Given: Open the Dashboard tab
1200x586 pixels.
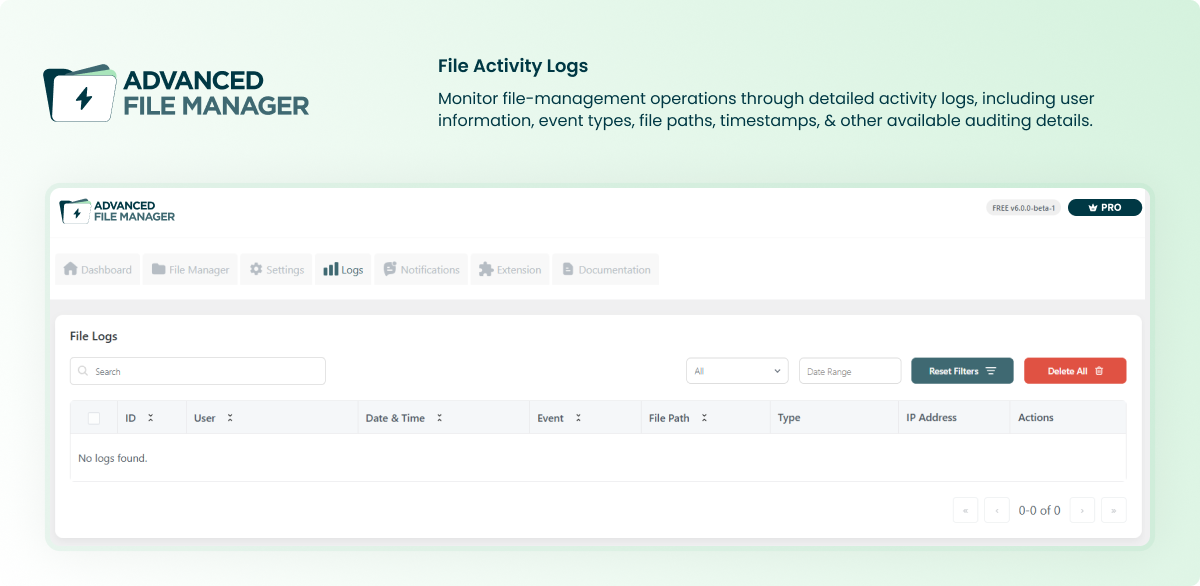Looking at the screenshot, I should 97,269.
